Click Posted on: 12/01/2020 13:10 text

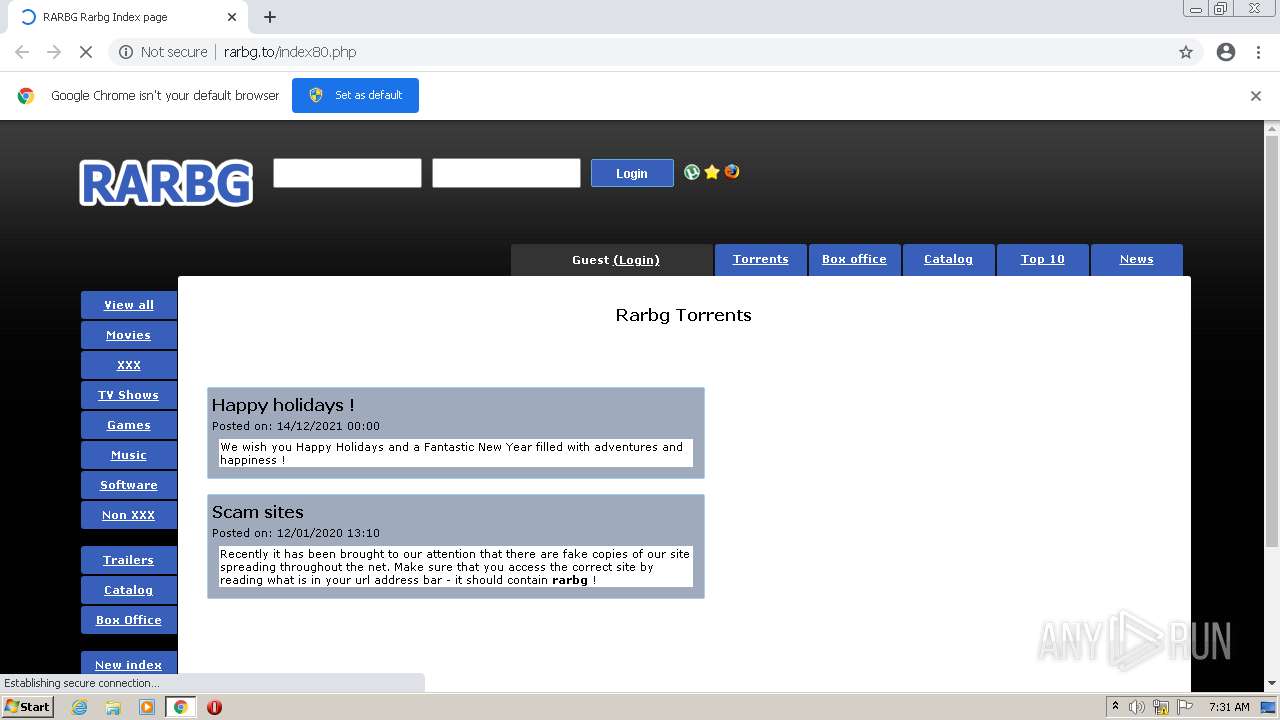coord(296,533)
